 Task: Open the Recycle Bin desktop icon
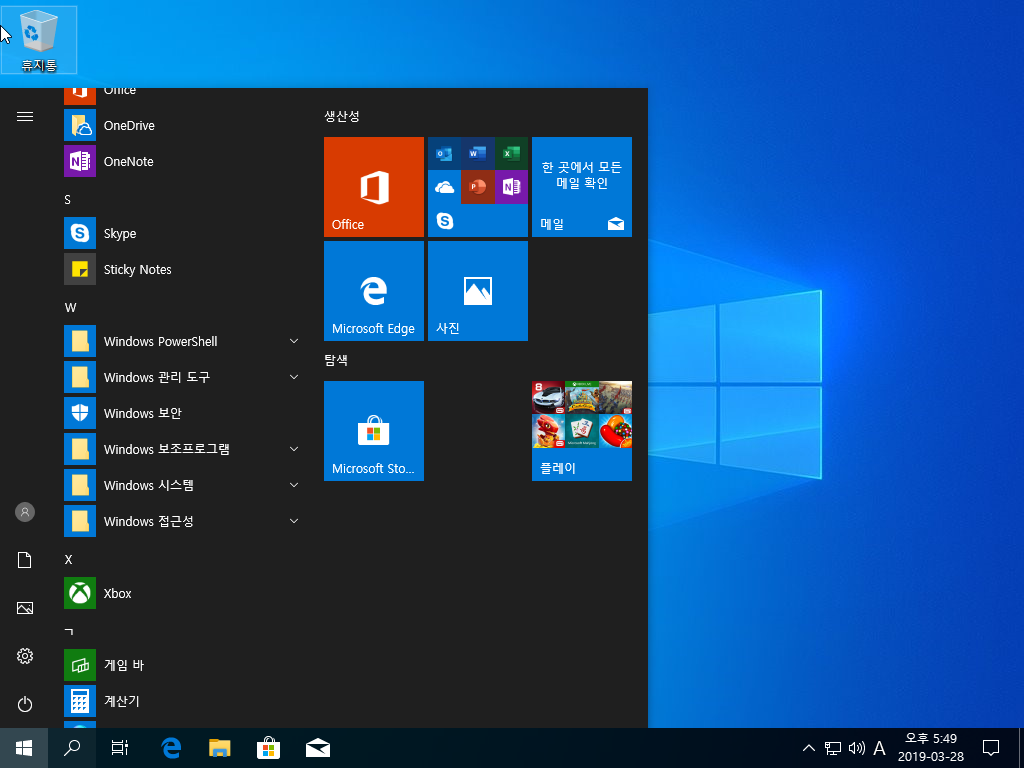pos(39,40)
